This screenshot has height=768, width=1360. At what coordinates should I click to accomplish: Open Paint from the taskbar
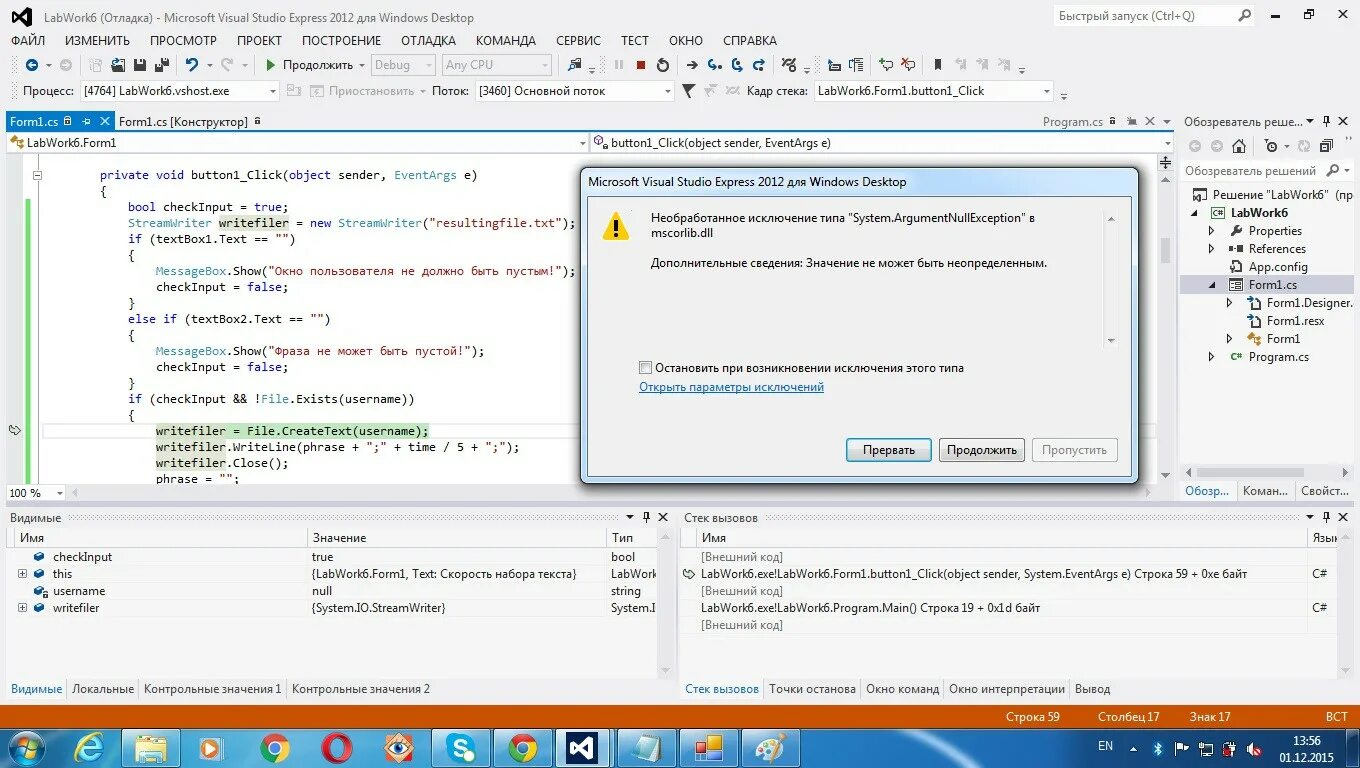click(x=770, y=747)
